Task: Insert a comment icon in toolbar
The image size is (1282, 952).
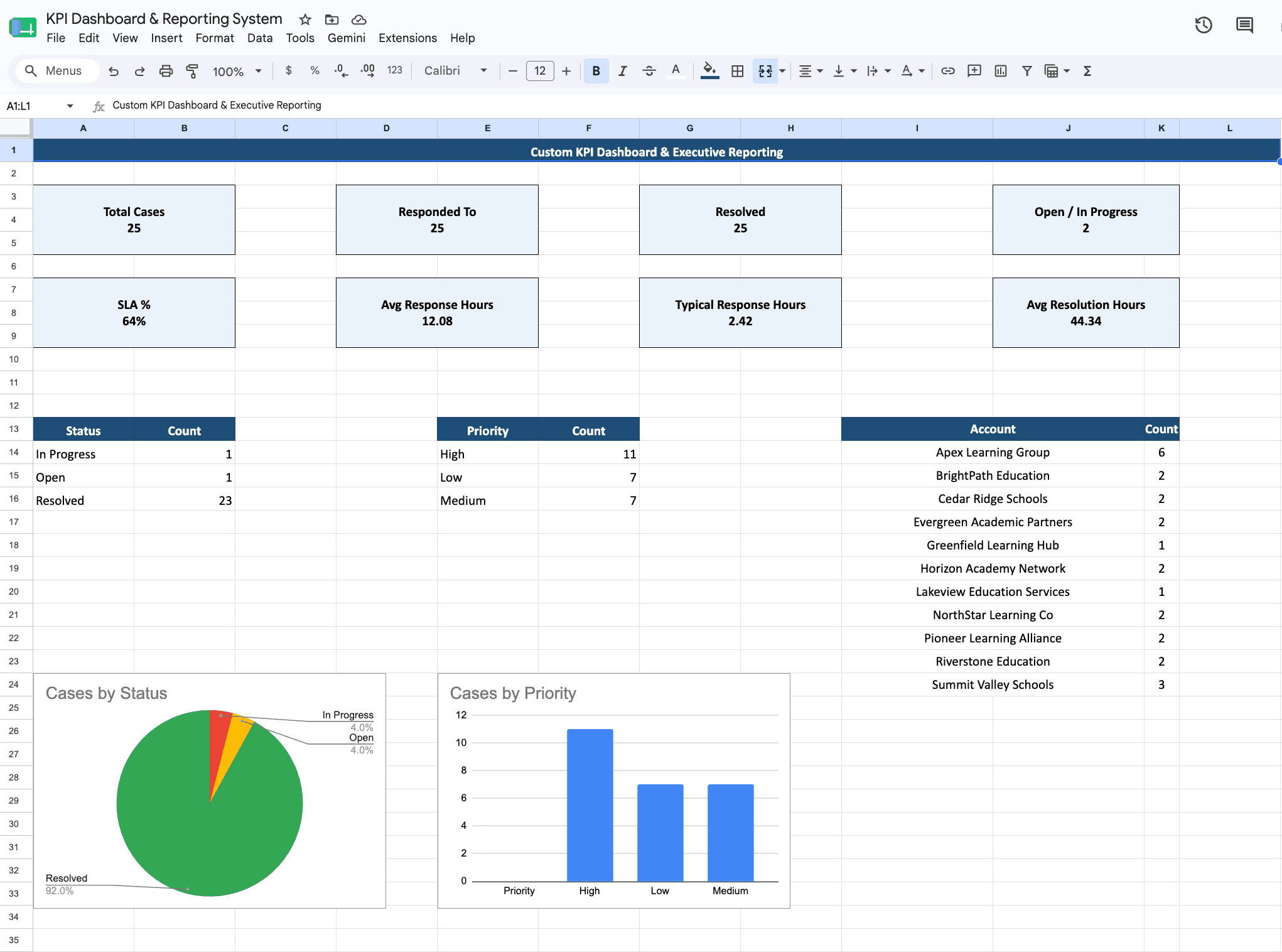Action: click(x=974, y=71)
